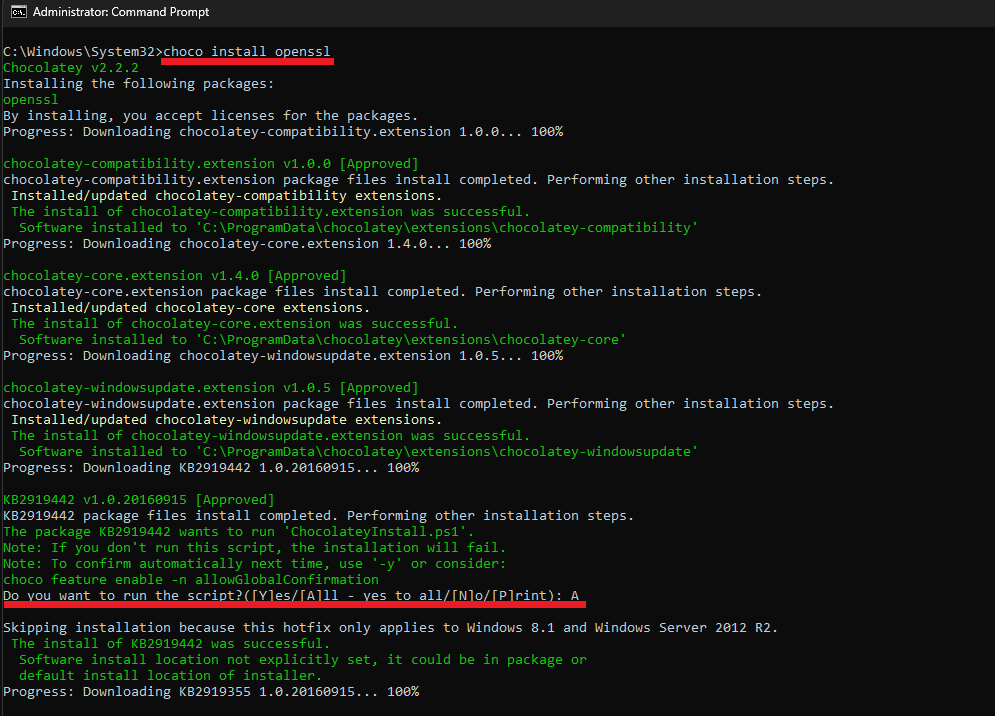
Task: Click the 'Do you want to run the script?' prompt
Action: click(291, 595)
